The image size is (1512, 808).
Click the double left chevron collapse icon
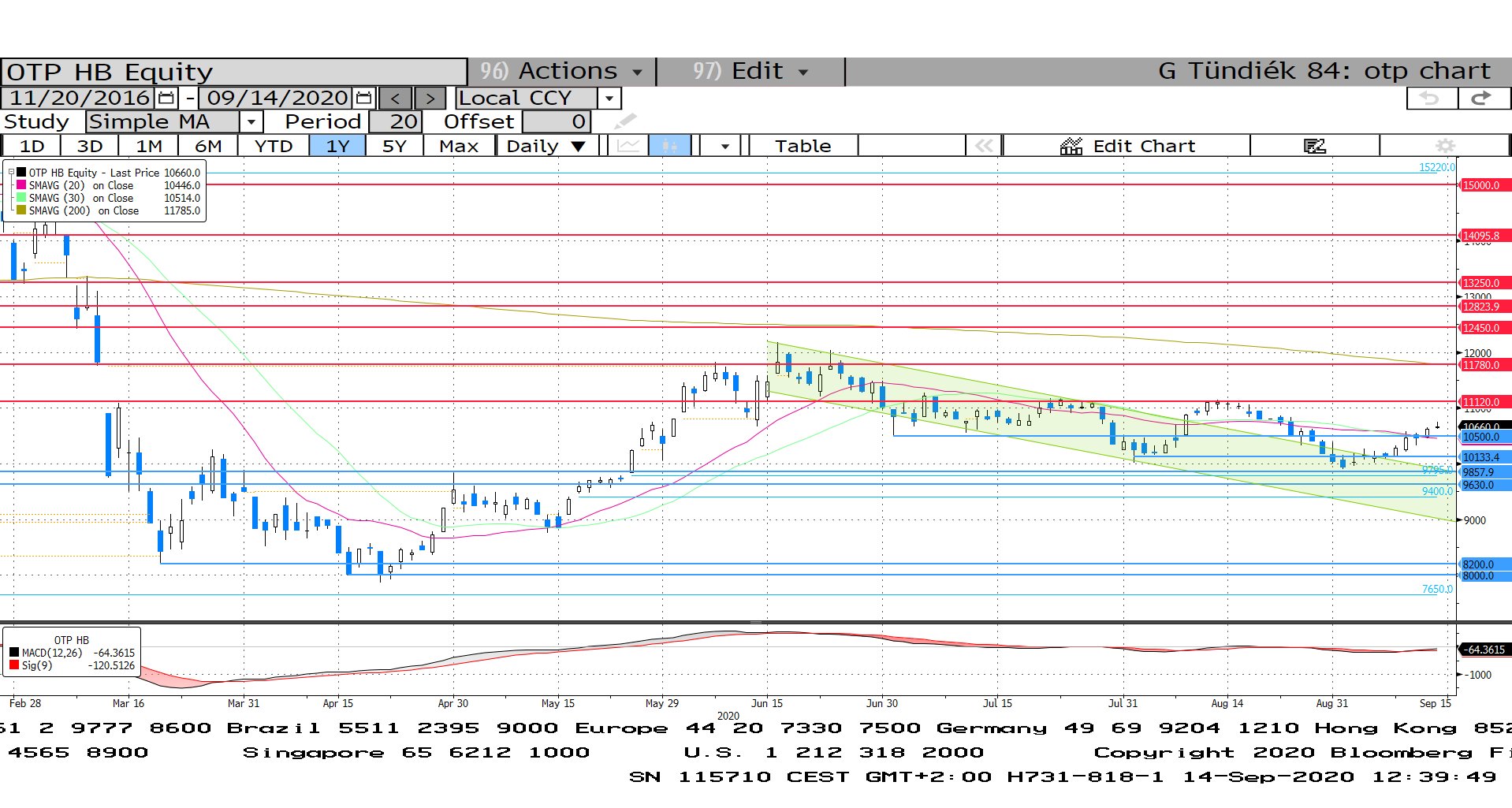983,146
